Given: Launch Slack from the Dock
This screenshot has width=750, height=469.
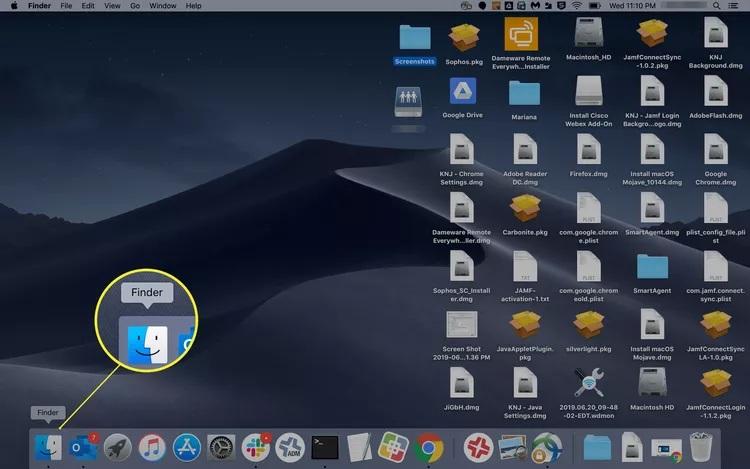Looking at the screenshot, I should coord(256,446).
